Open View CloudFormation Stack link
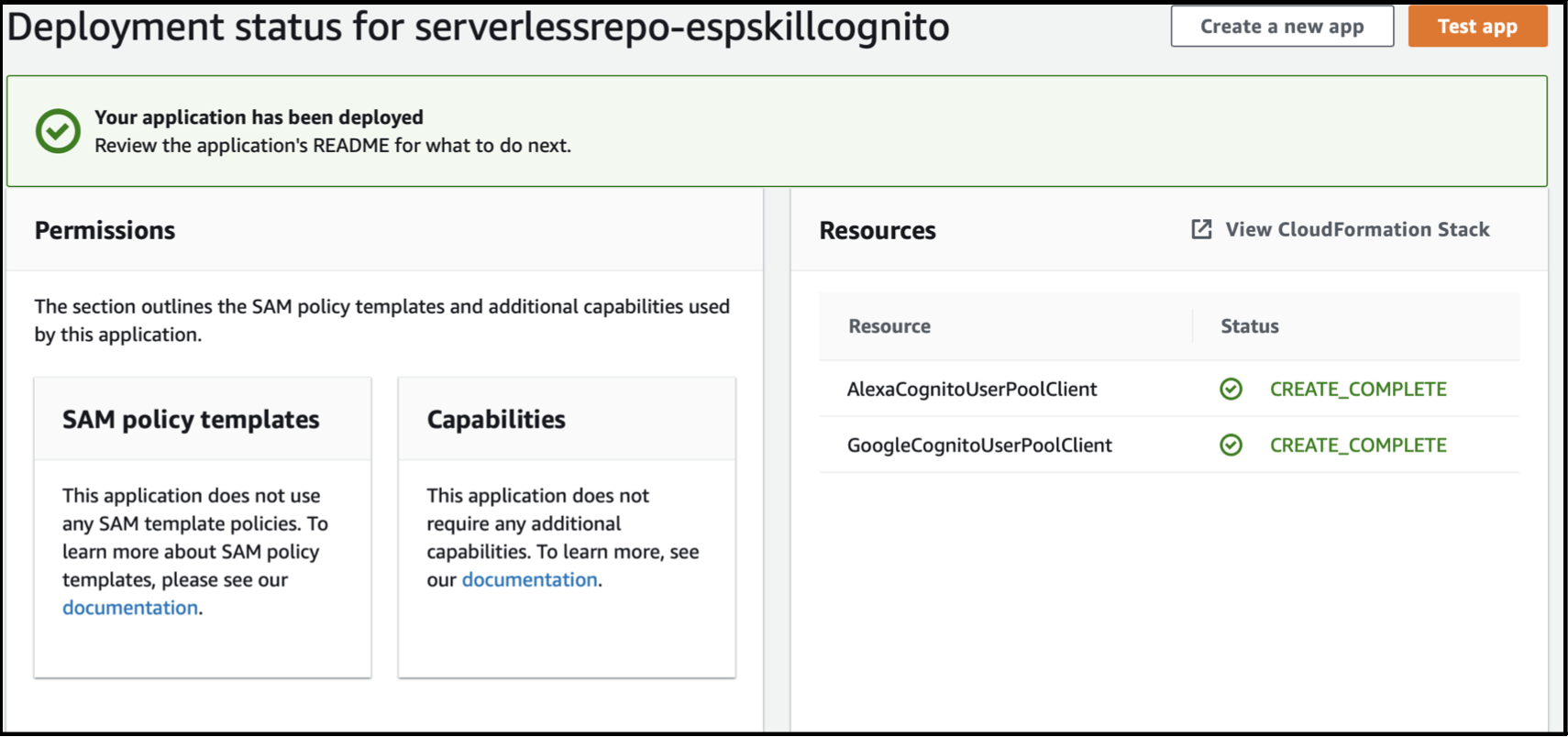1568x737 pixels. pyautogui.click(x=1357, y=229)
